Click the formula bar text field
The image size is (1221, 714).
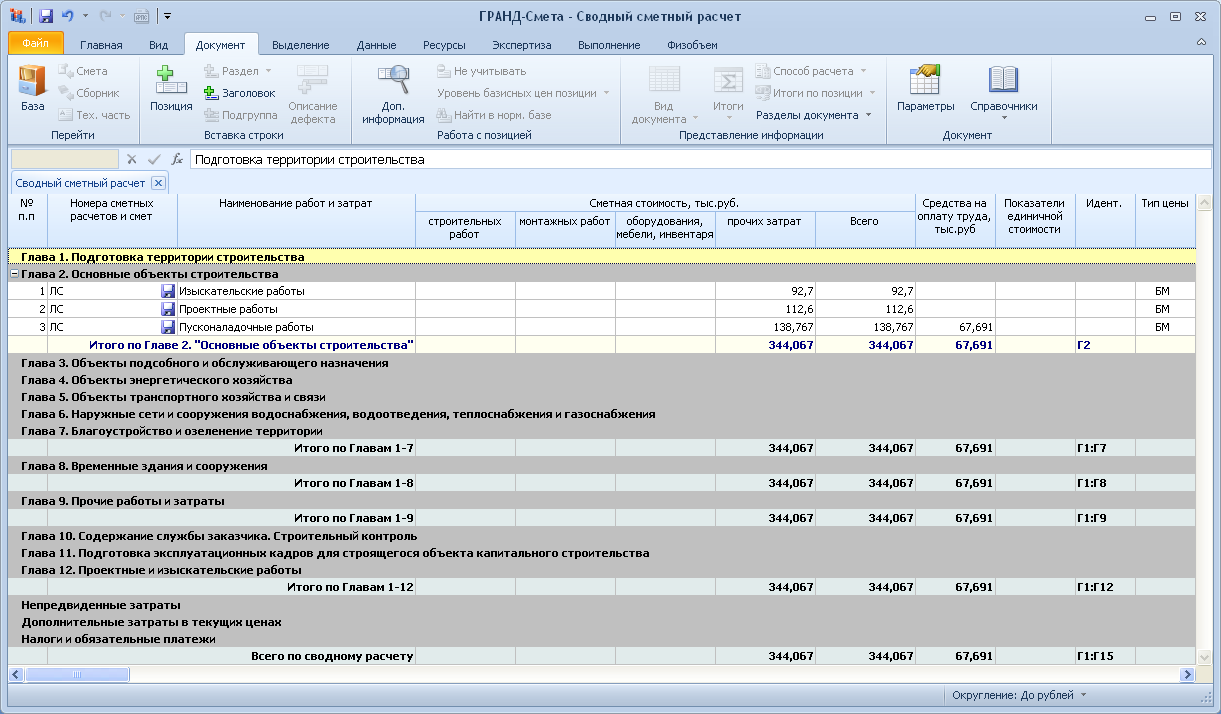(700, 159)
